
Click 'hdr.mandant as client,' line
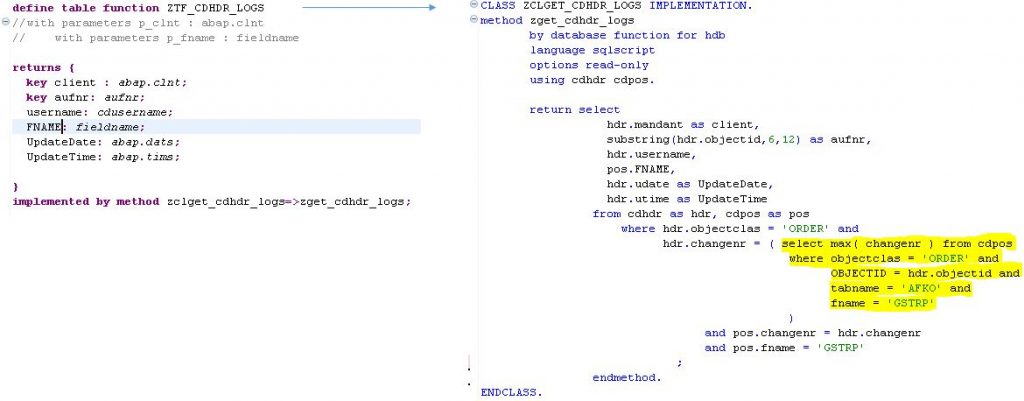[683, 124]
